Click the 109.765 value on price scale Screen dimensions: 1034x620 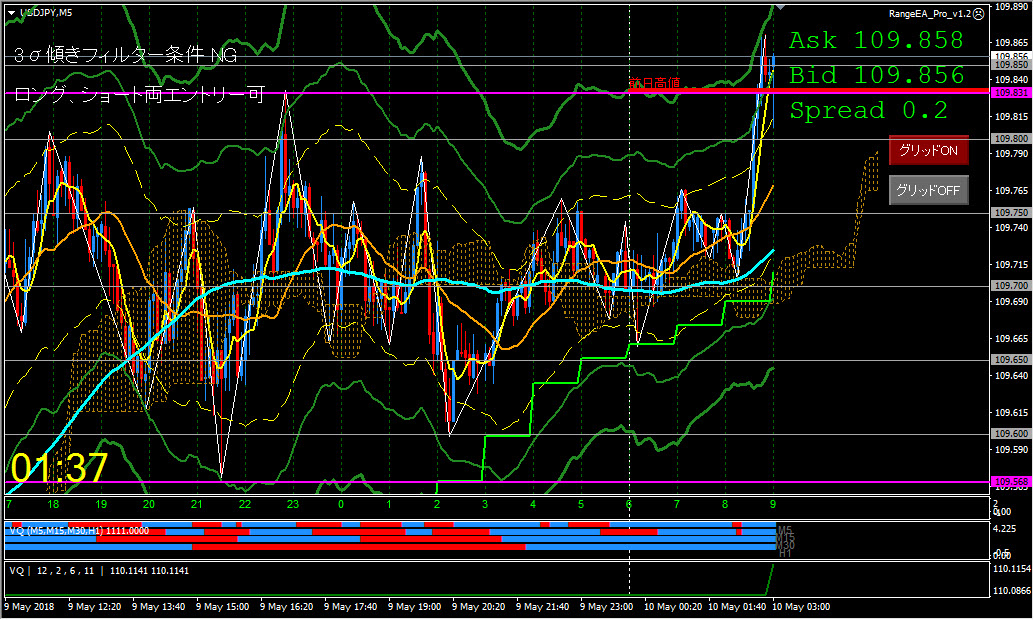(1012, 191)
